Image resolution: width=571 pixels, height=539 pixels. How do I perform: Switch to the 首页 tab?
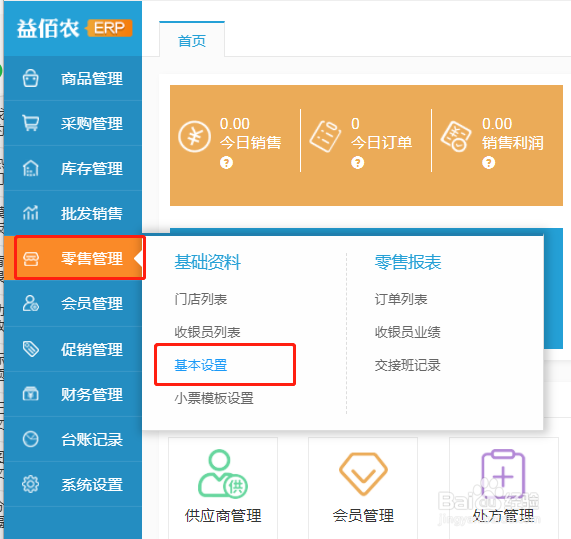pyautogui.click(x=192, y=40)
